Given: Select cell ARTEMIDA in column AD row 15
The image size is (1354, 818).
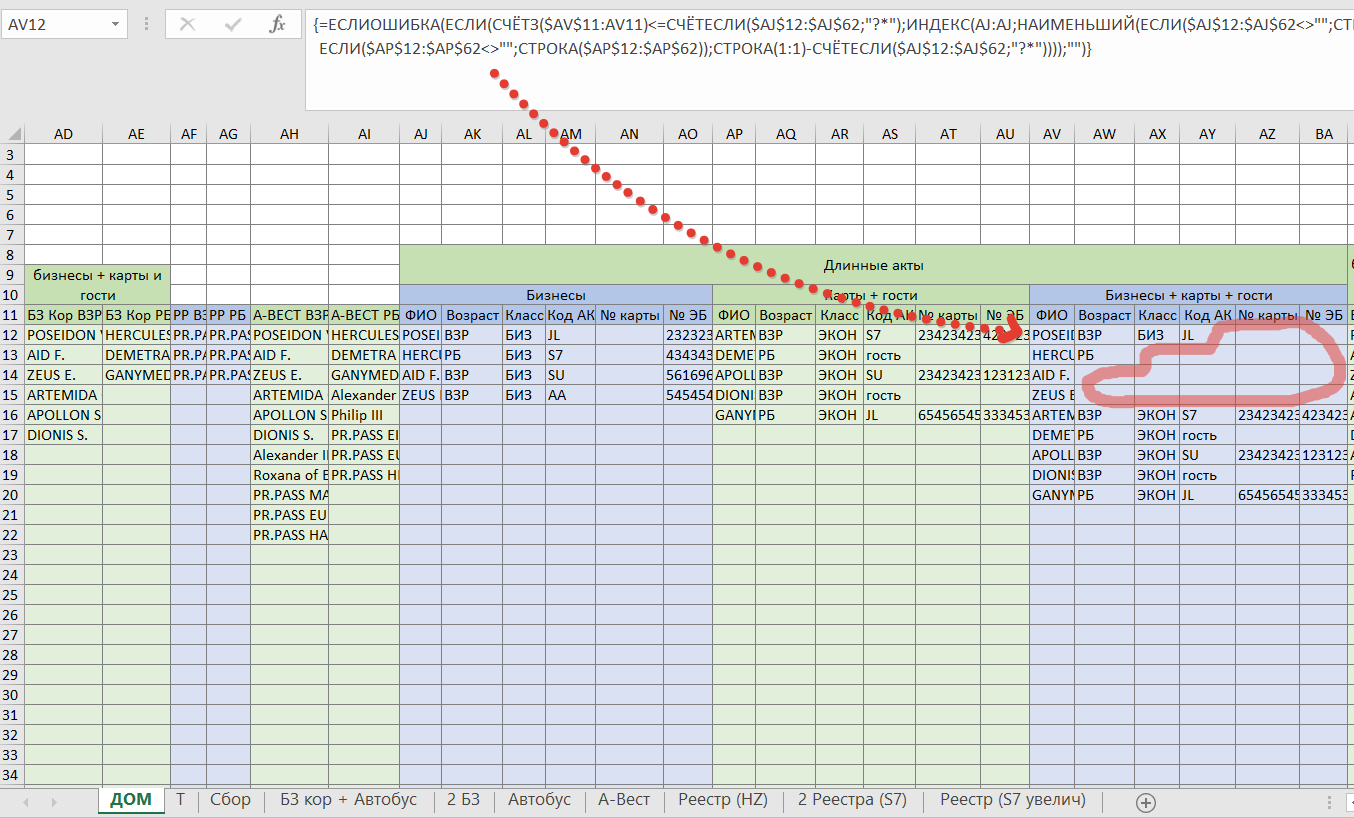Looking at the screenshot, I should [x=63, y=395].
